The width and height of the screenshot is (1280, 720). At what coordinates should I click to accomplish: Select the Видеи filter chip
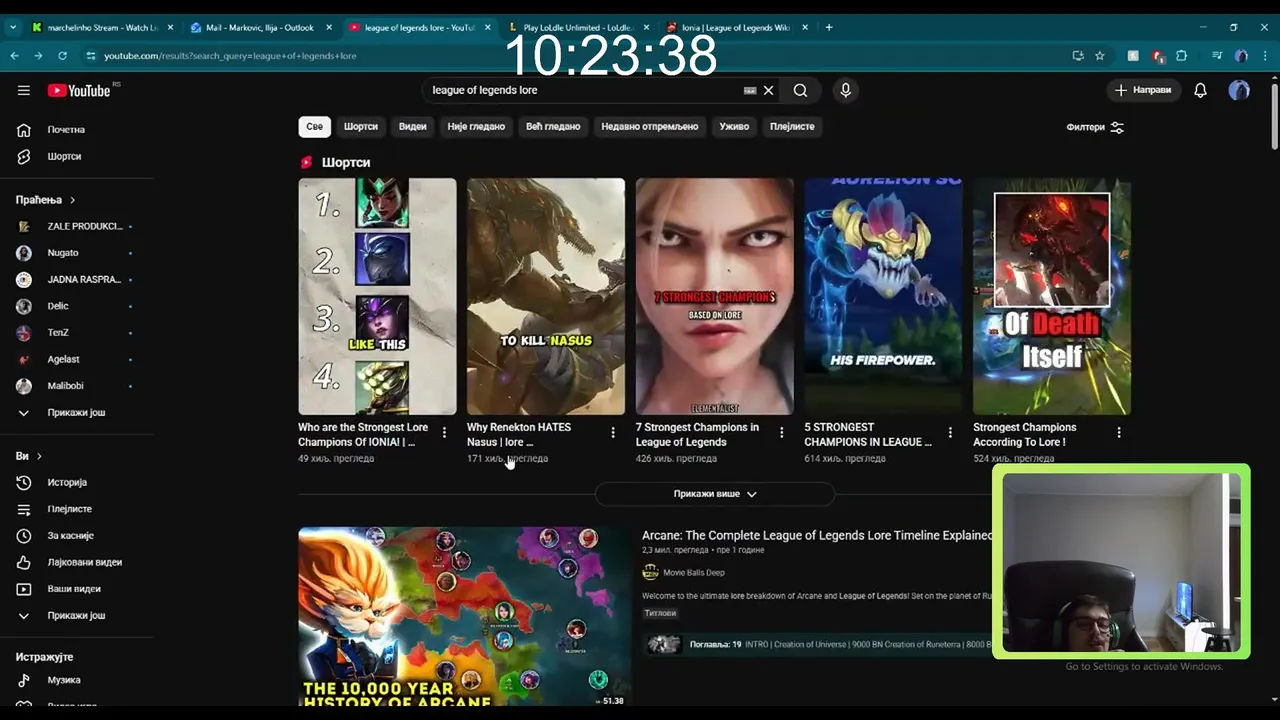click(412, 126)
